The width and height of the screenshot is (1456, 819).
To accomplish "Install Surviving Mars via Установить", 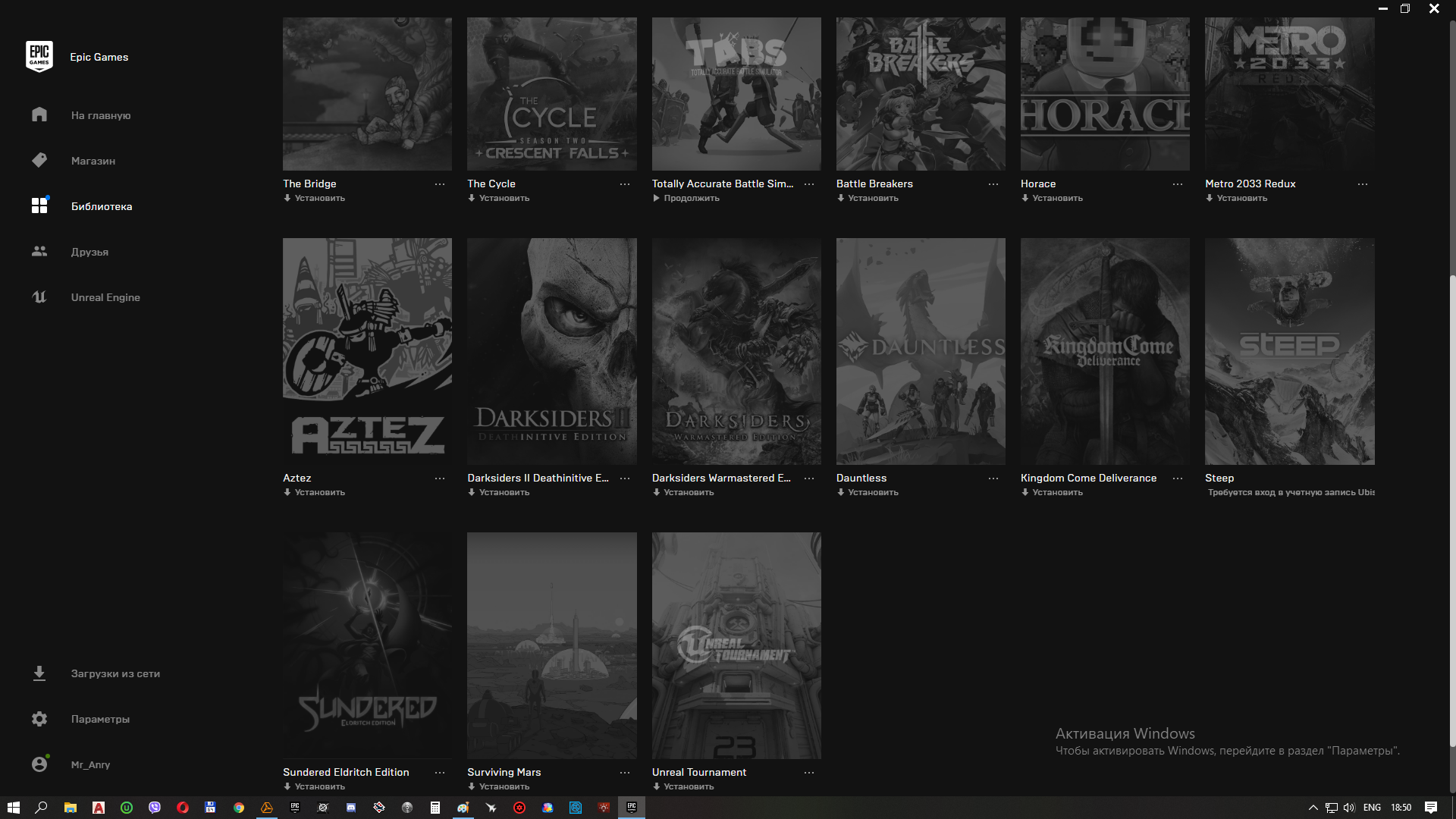I will coord(498,786).
